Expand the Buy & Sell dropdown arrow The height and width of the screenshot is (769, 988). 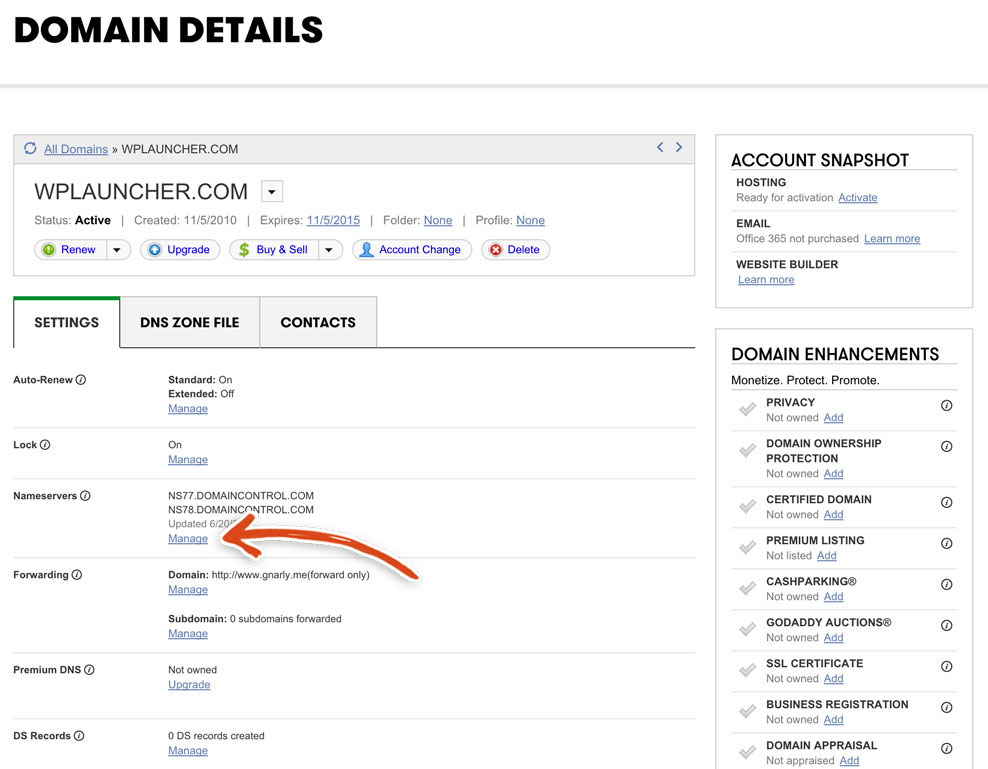pyautogui.click(x=329, y=250)
